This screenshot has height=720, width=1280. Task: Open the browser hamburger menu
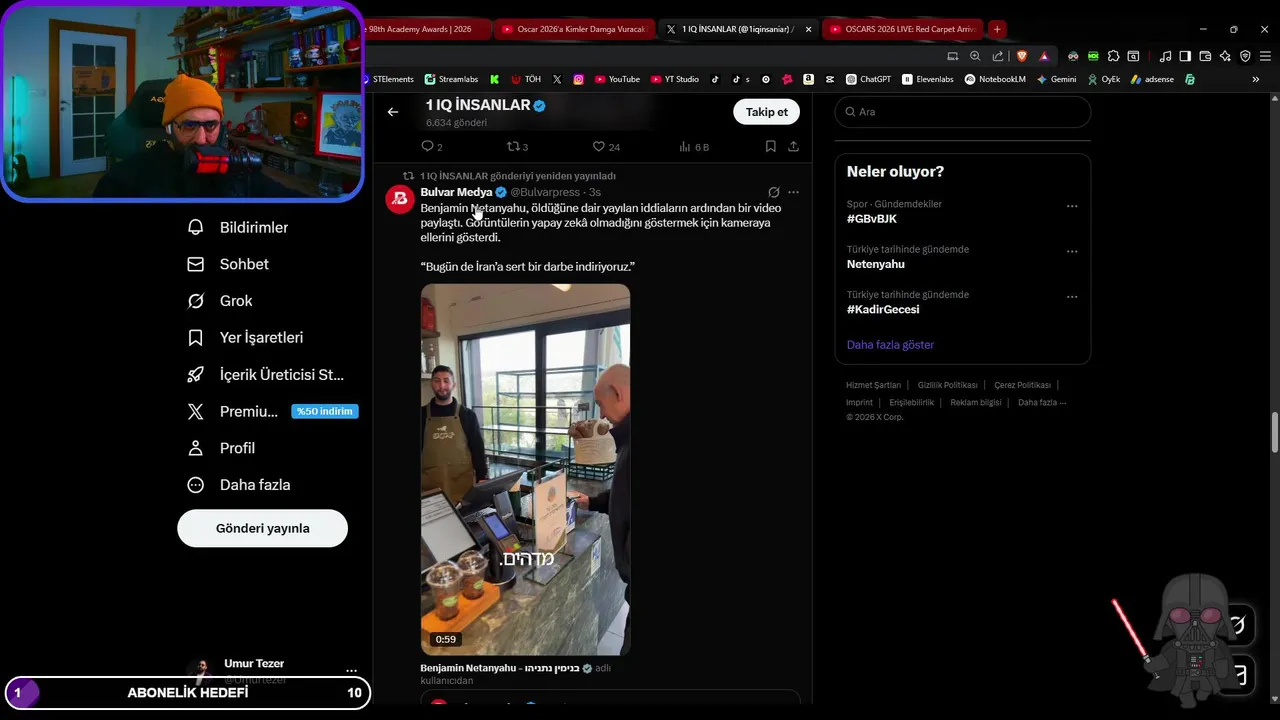pyautogui.click(x=1265, y=56)
